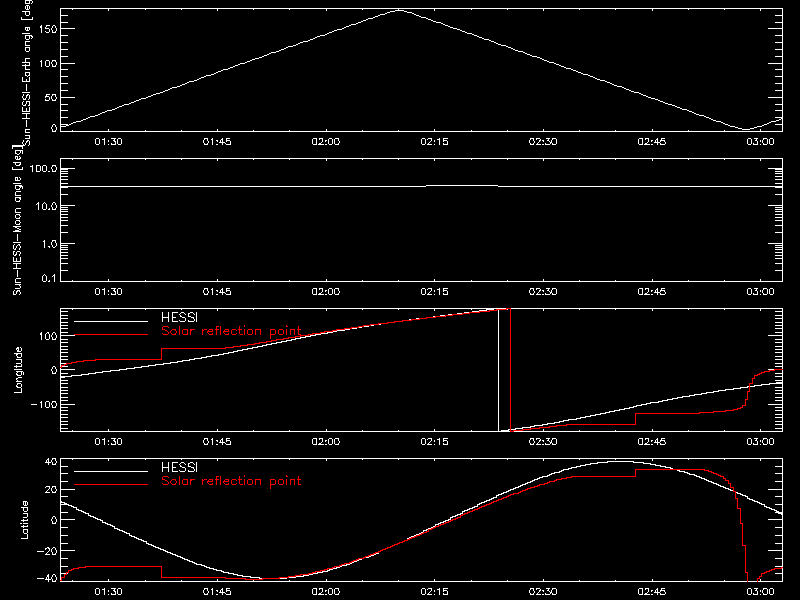The width and height of the screenshot is (800, 600).
Task: Click 02:15 time label under Latitude plot
Action: (x=434, y=592)
